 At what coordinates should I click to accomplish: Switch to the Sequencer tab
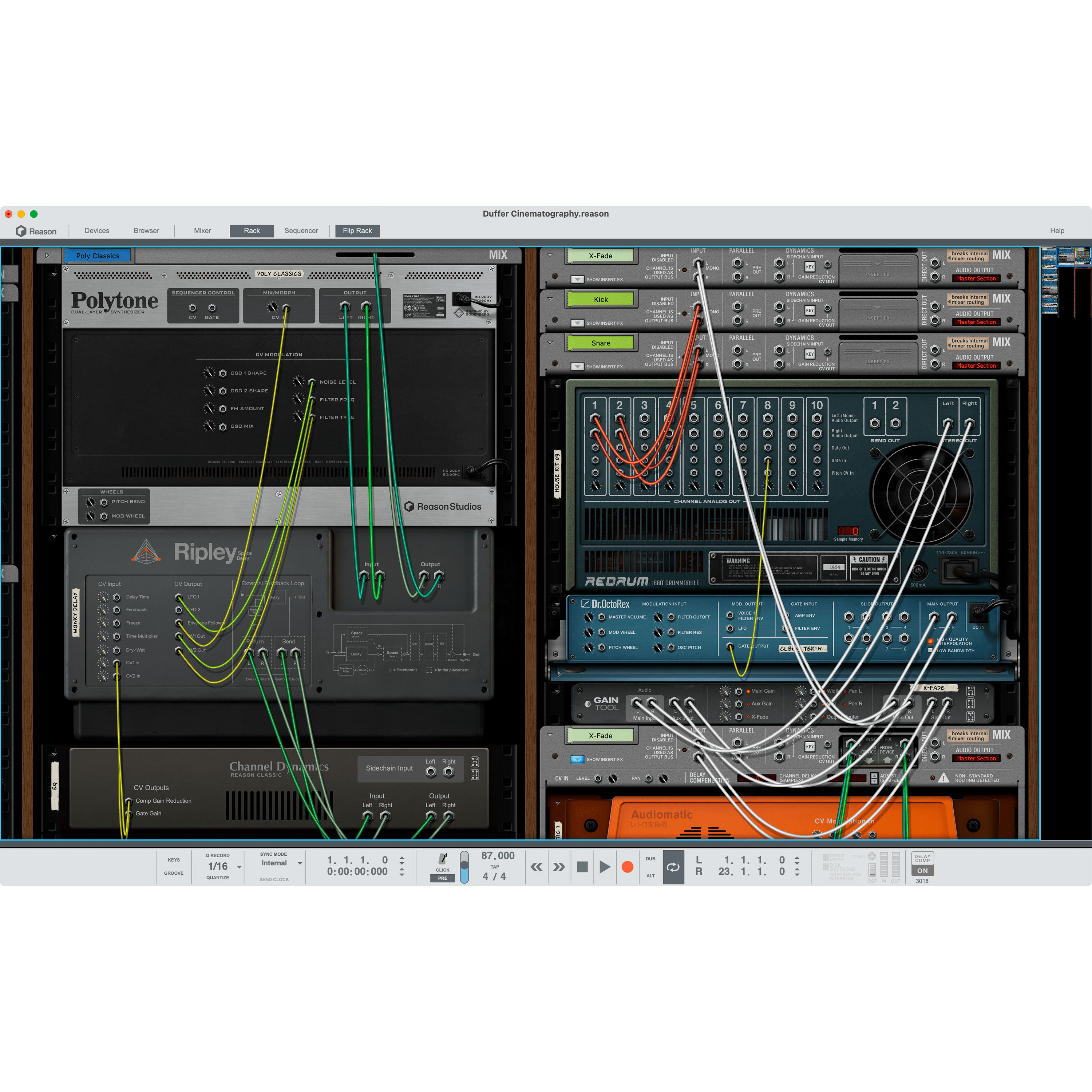(x=301, y=231)
